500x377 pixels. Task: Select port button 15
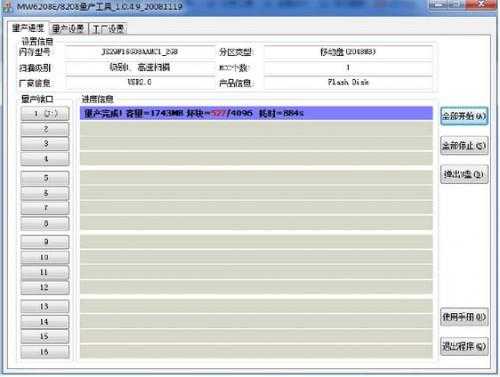click(x=45, y=336)
